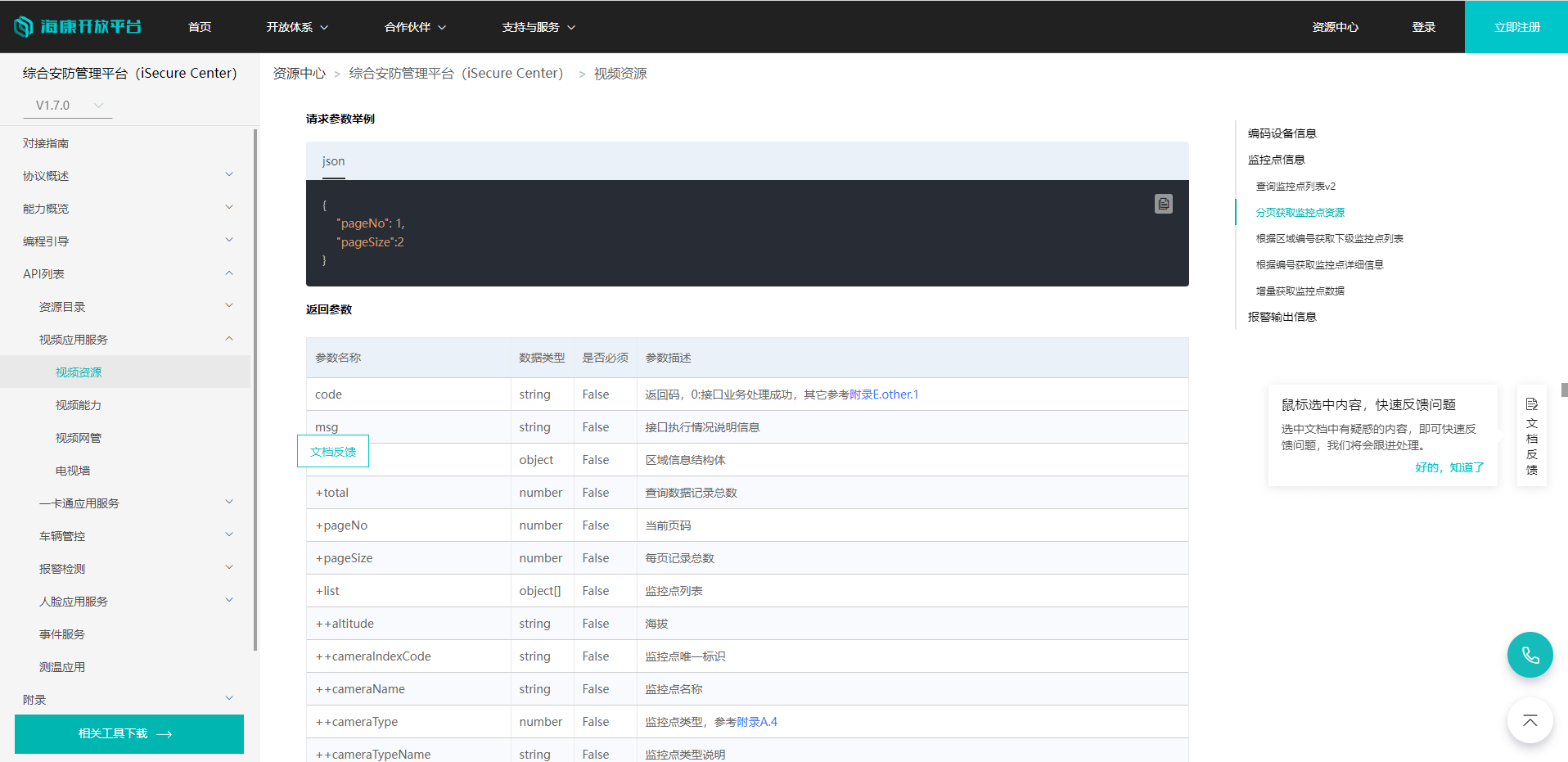The height and width of the screenshot is (762, 1568).
Task: Click the 参数名称 column header
Action: coord(408,358)
